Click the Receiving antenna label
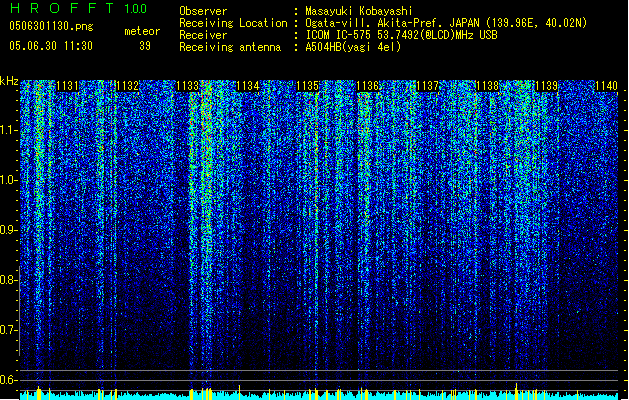 pos(230,47)
